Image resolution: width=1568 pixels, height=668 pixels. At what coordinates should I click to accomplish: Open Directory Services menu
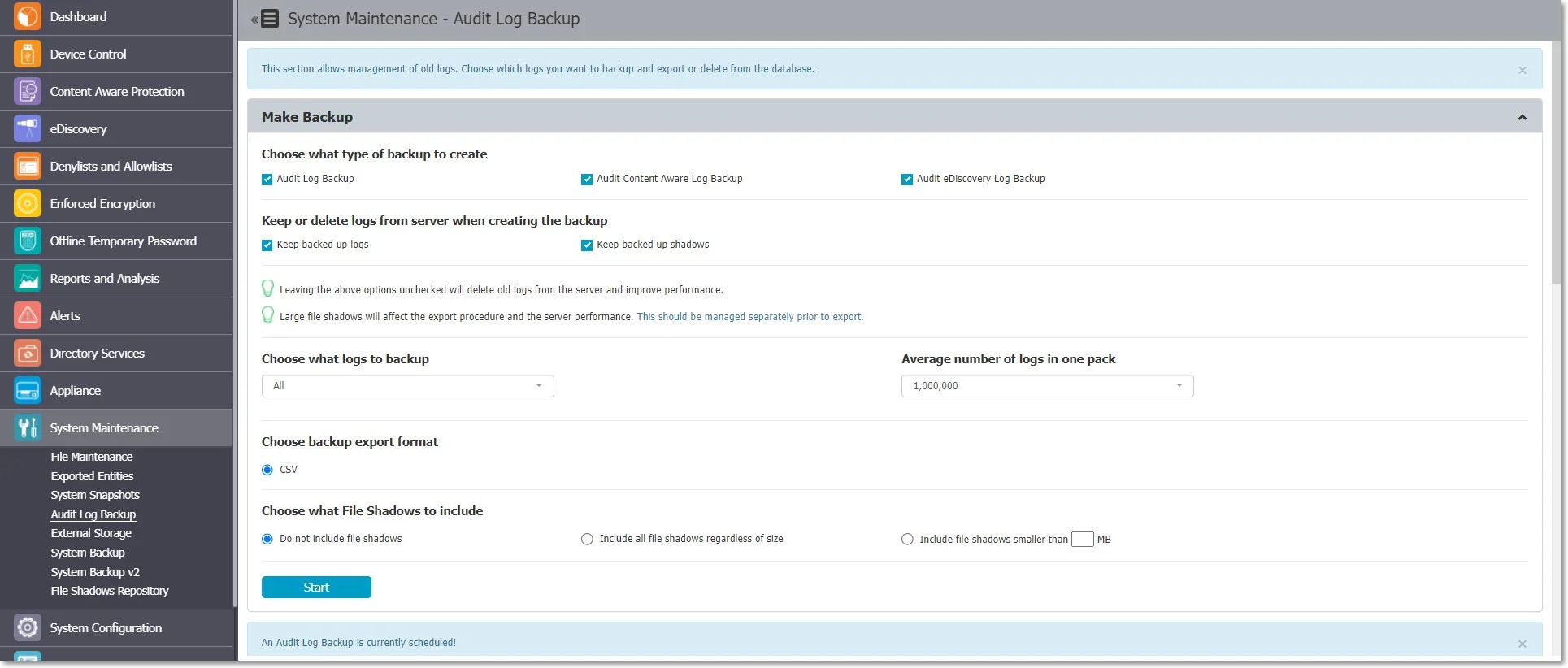tap(98, 353)
